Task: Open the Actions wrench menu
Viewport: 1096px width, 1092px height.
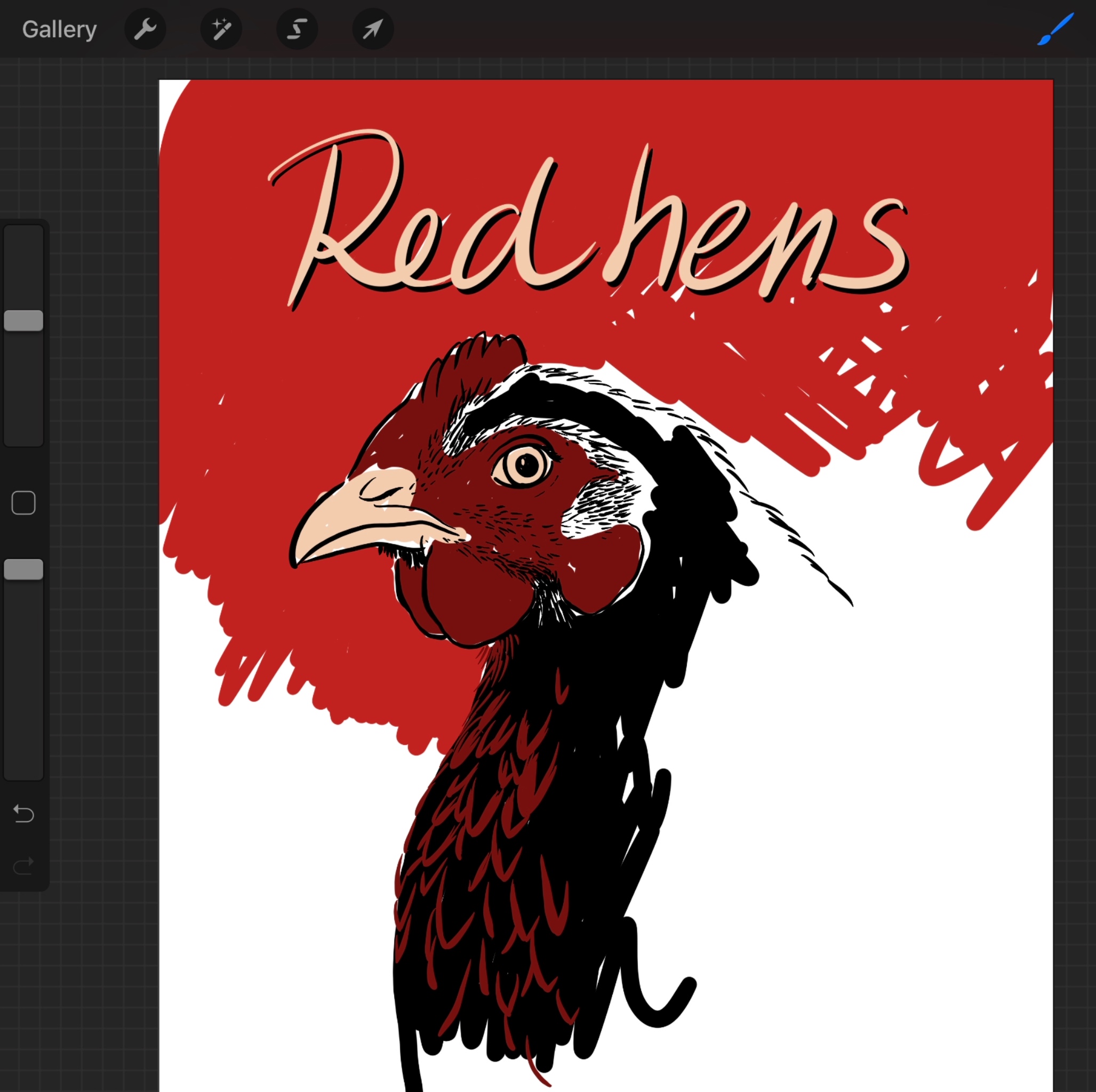Action: 145,29
